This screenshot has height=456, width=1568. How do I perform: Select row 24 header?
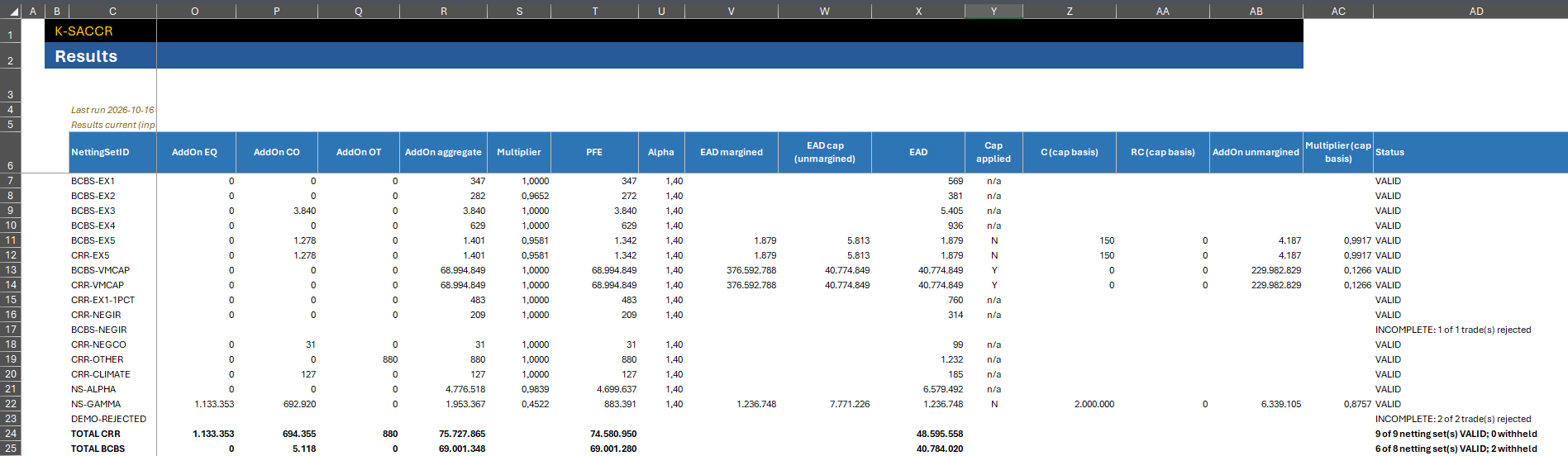pos(11,434)
